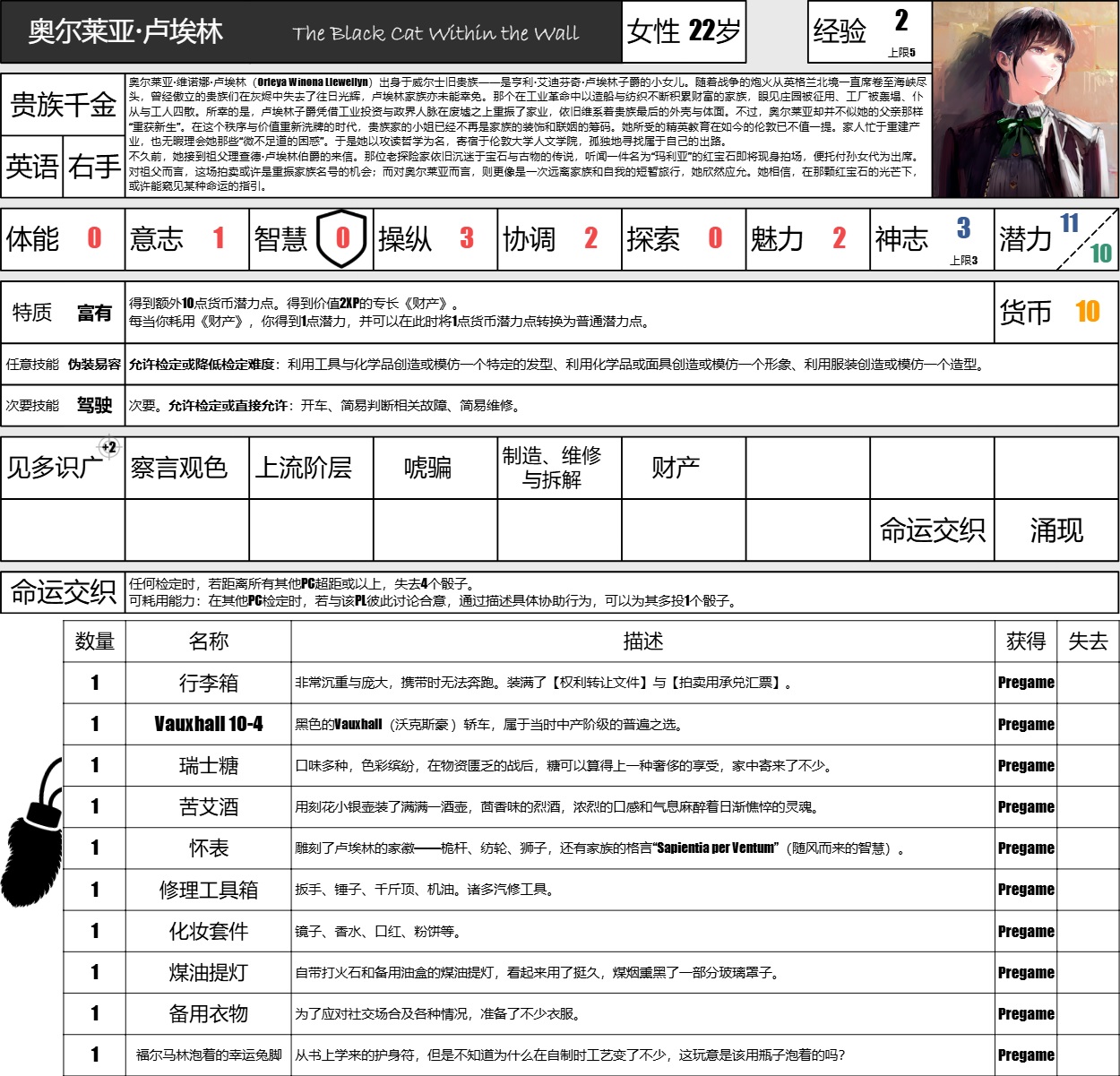The height and width of the screenshot is (1076, 1120).
Task: Click the 名称 column header
Action: (208, 641)
